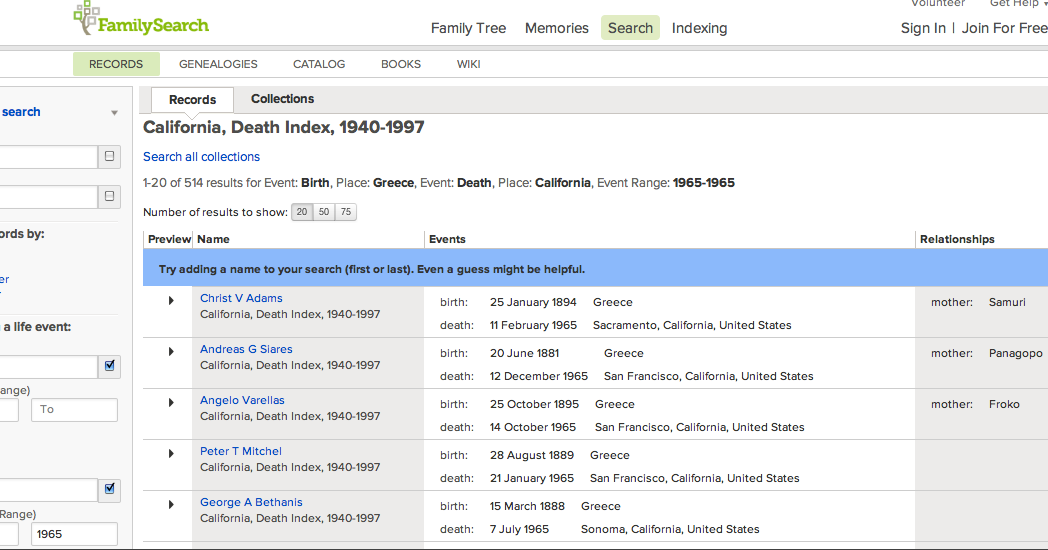Expand the George A Bethanis preview arrow
The height and width of the screenshot is (550, 1048).
point(171,505)
